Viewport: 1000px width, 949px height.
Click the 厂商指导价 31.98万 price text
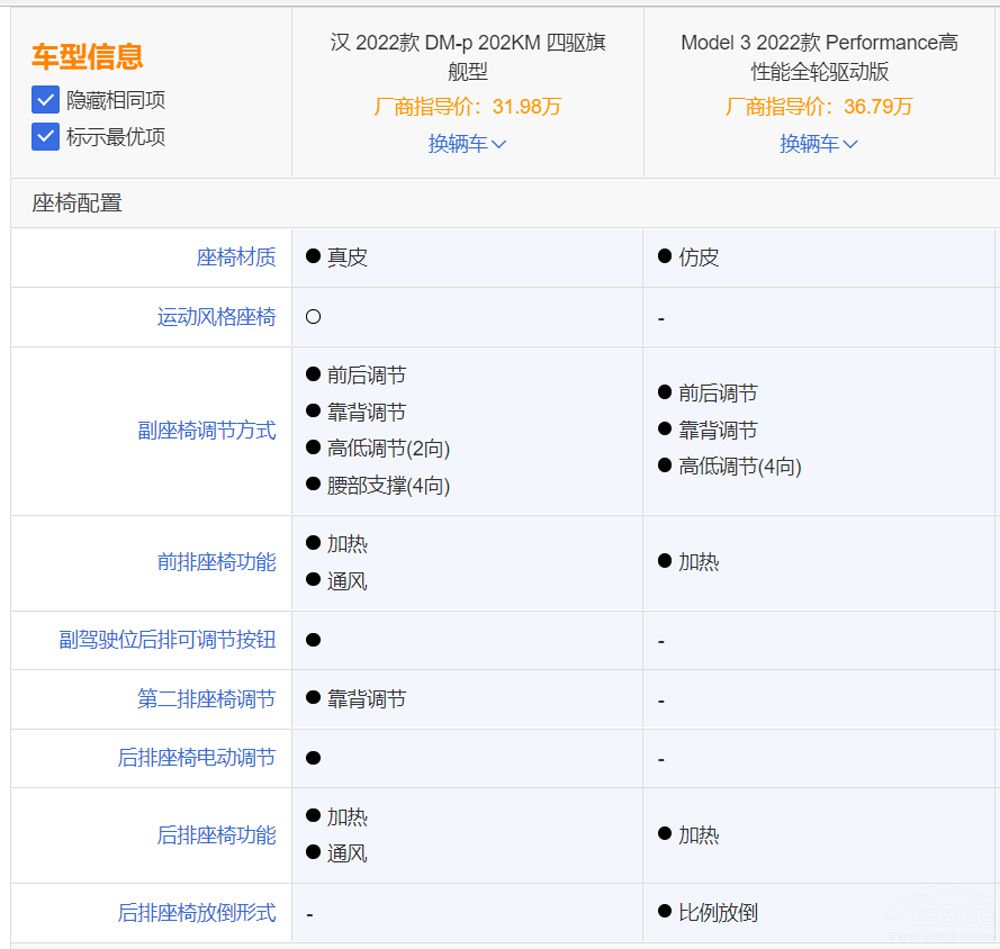click(465, 106)
